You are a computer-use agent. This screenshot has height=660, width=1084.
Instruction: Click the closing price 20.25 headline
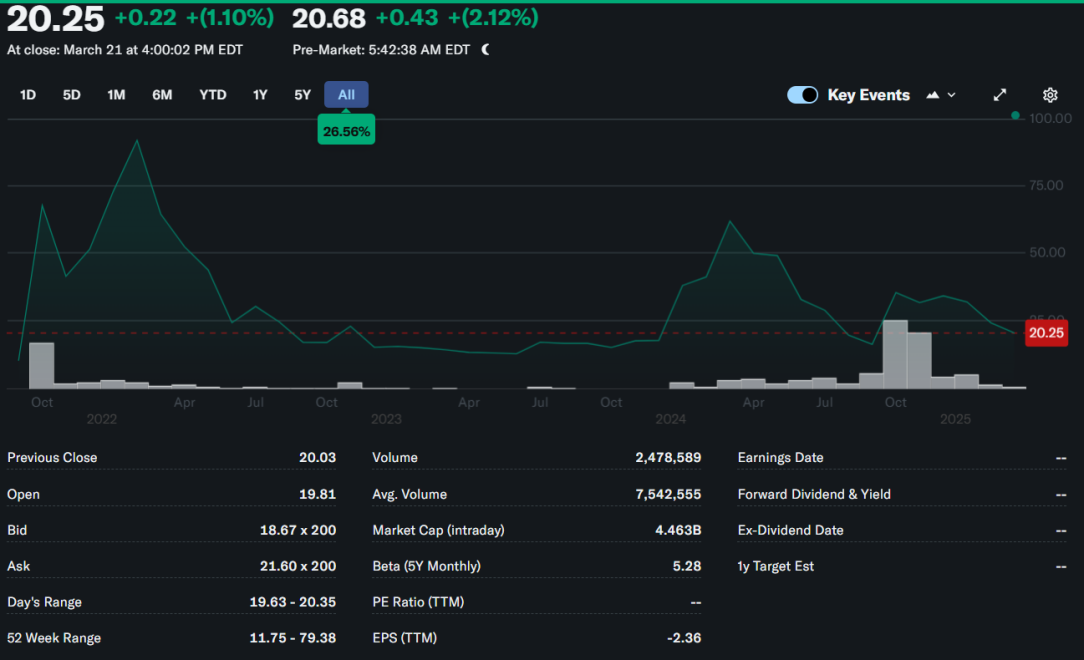click(55, 19)
